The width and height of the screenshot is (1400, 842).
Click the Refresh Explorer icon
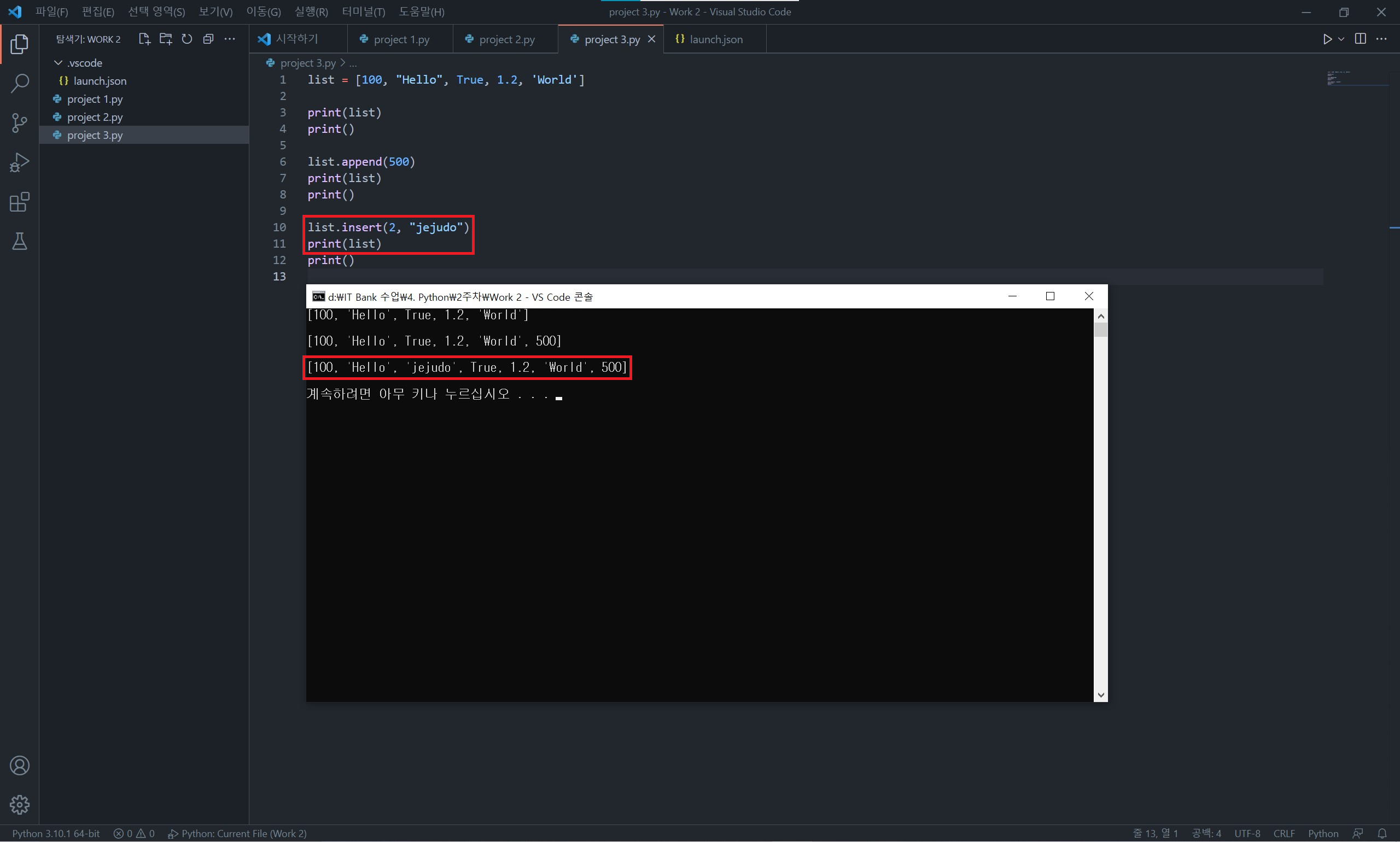point(186,39)
